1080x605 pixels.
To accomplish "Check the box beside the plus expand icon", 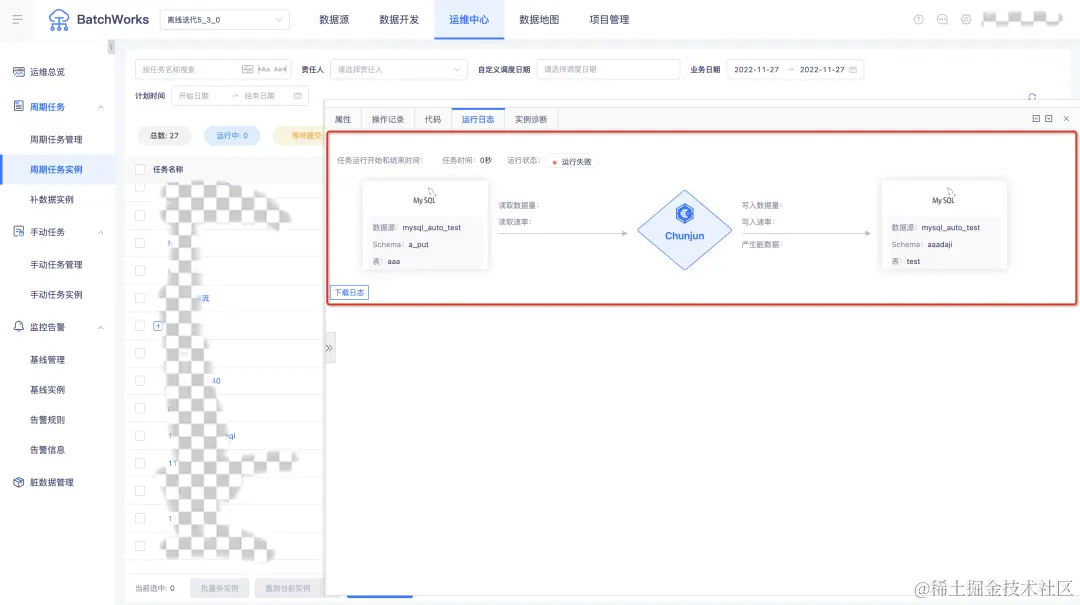I will pos(140,325).
